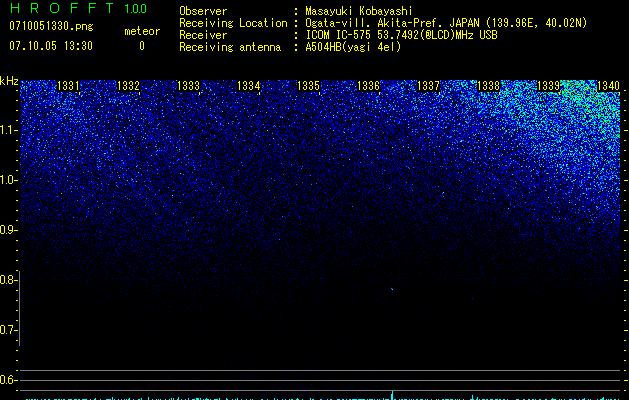The height and width of the screenshot is (400, 629).
Task: Select the location text Ogata-vill. Akita-Pref. JAPAN
Action: [x=392, y=23]
